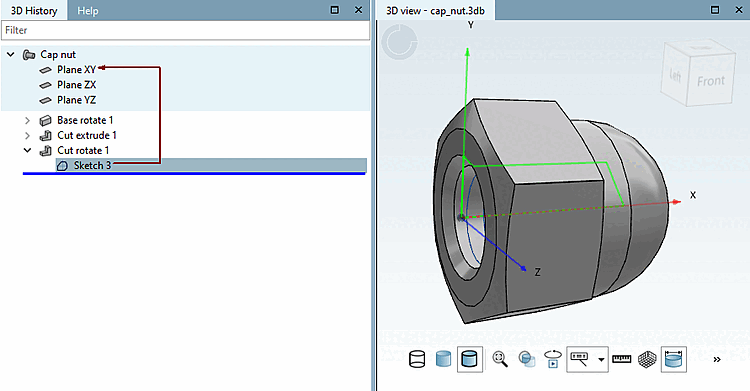Image resolution: width=750 pixels, height=391 pixels.
Task: Click the Base rotate 1 feature icon
Action: coord(45,120)
